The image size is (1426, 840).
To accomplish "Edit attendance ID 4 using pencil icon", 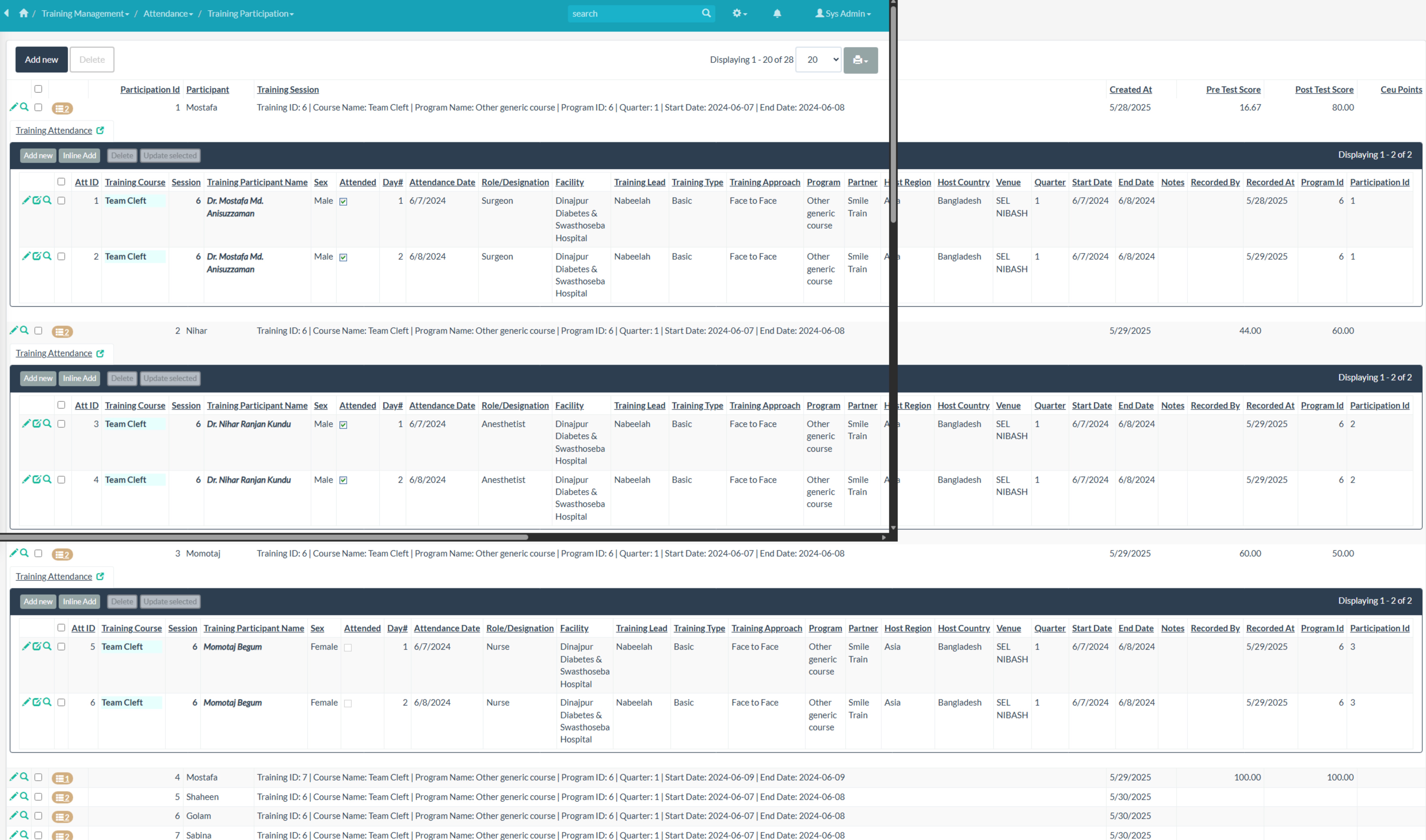I will click(26, 479).
